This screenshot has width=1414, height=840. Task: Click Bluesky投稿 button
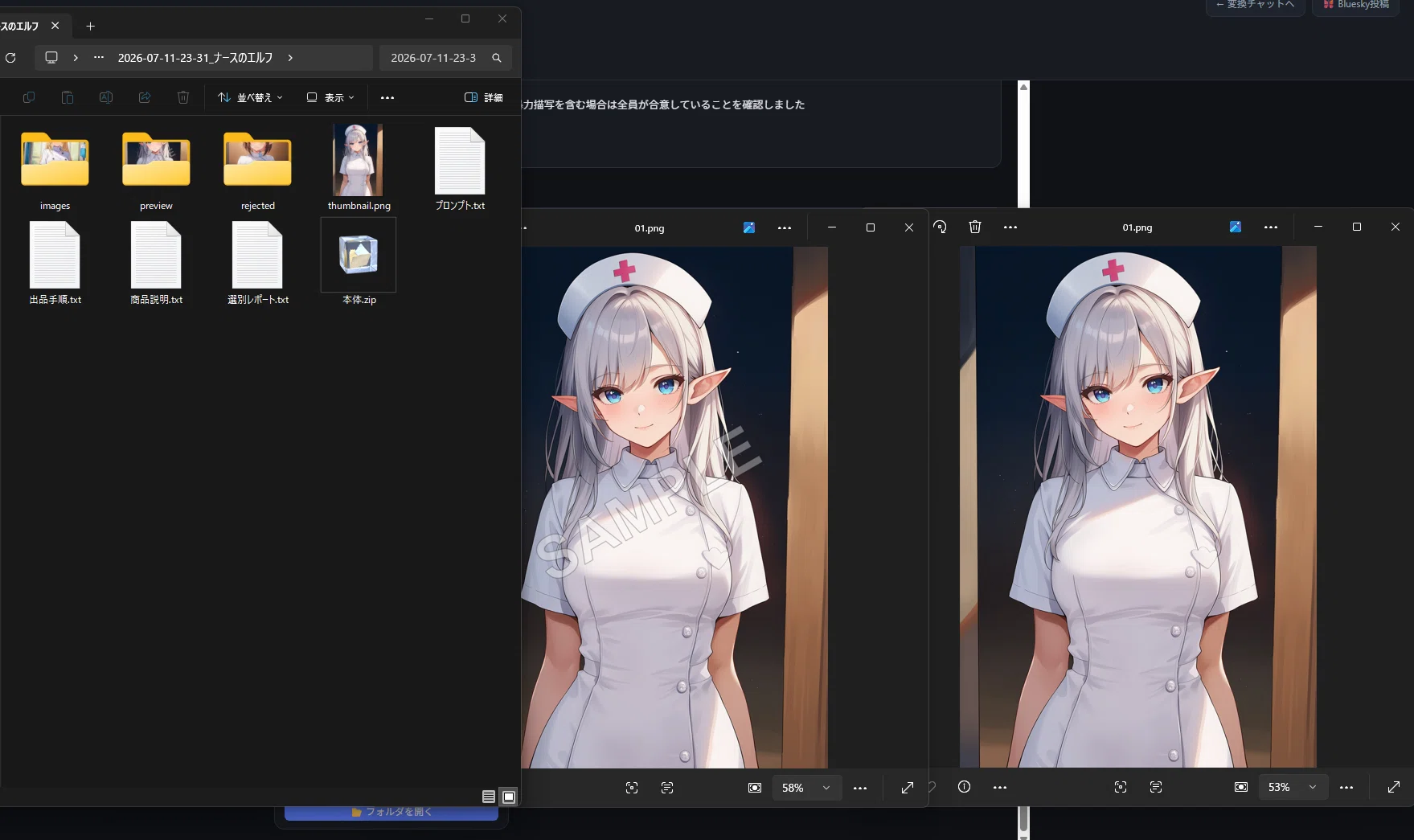tap(1356, 6)
